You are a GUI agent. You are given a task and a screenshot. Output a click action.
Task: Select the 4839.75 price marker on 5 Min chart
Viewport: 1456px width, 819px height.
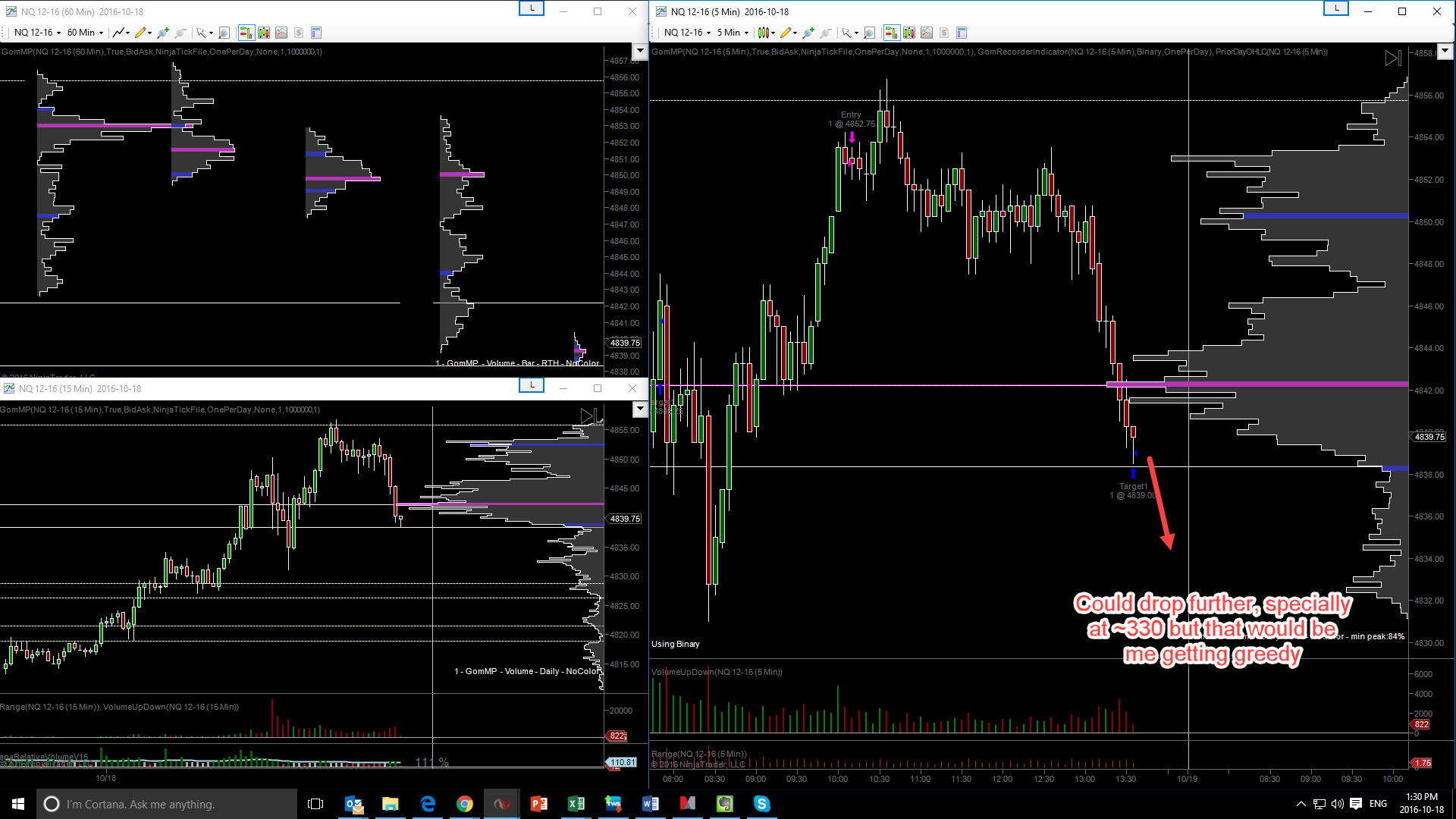pyautogui.click(x=1430, y=437)
